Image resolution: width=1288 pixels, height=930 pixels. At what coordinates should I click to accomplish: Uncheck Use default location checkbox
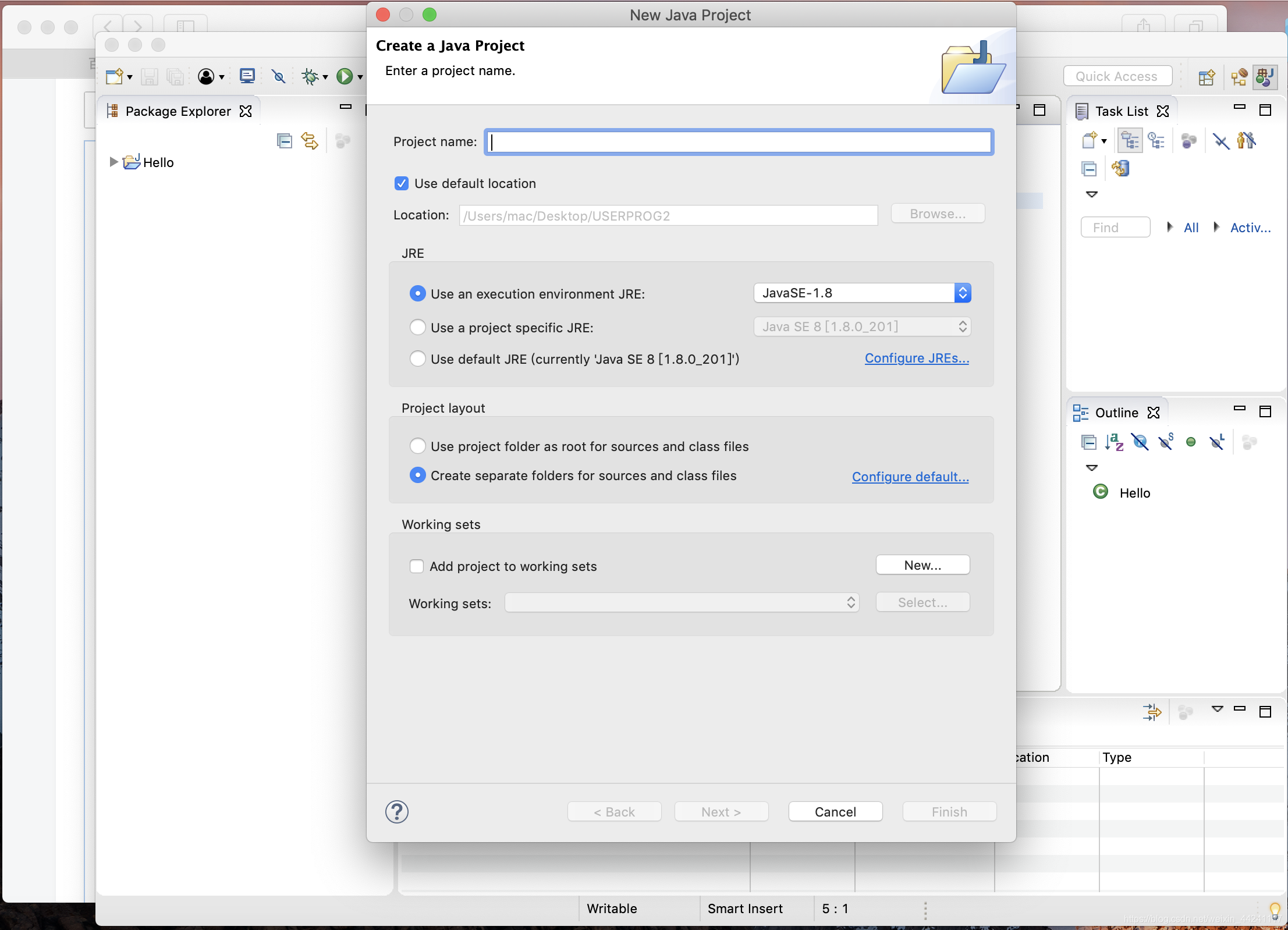(x=402, y=183)
